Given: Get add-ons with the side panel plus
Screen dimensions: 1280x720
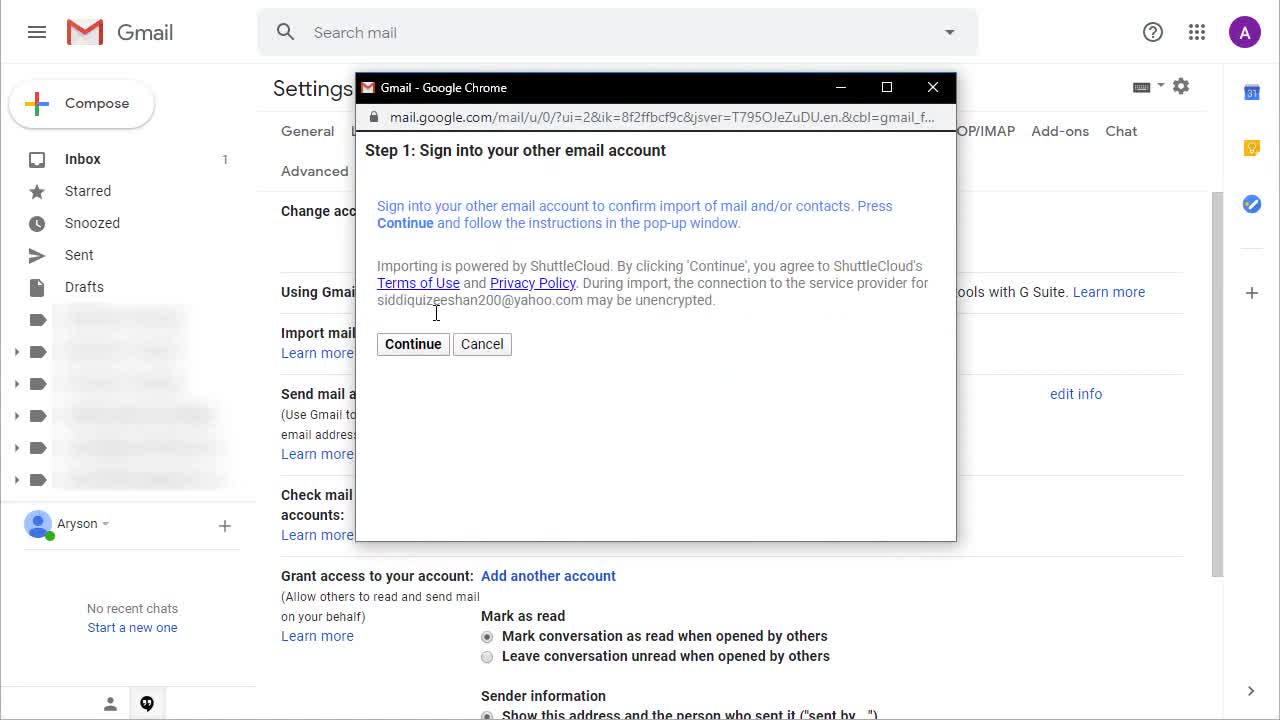Looking at the screenshot, I should (x=1251, y=293).
